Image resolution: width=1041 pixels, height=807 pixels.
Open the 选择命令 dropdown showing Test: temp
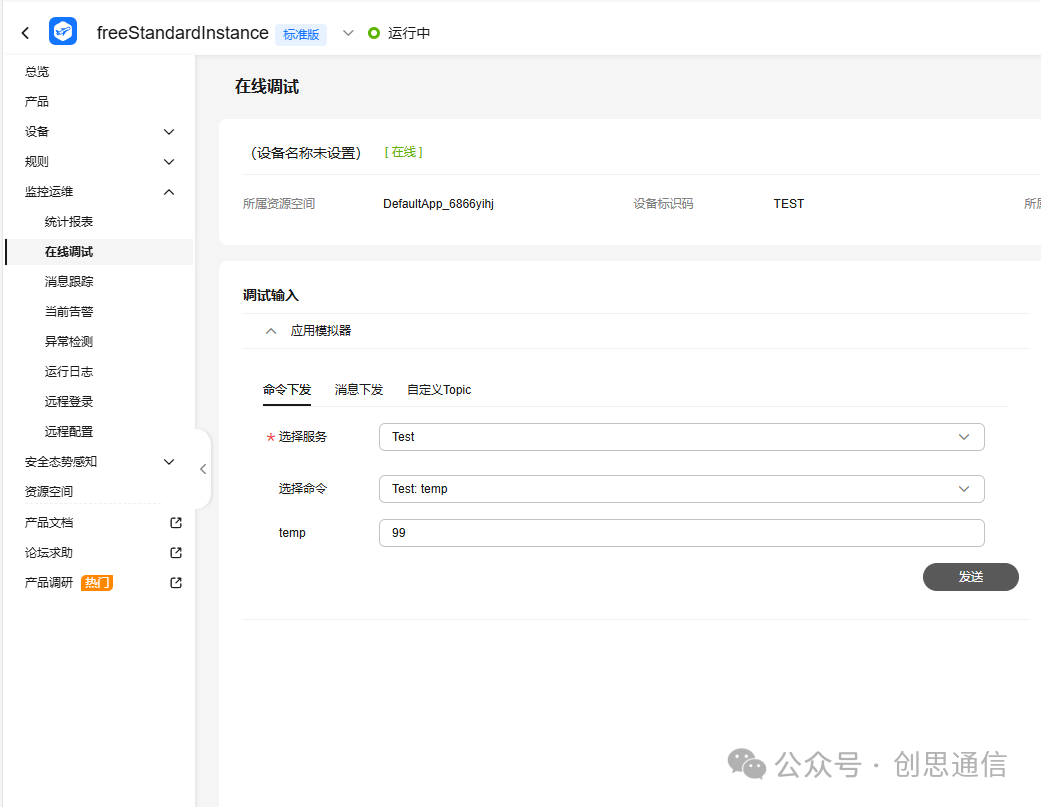point(681,489)
